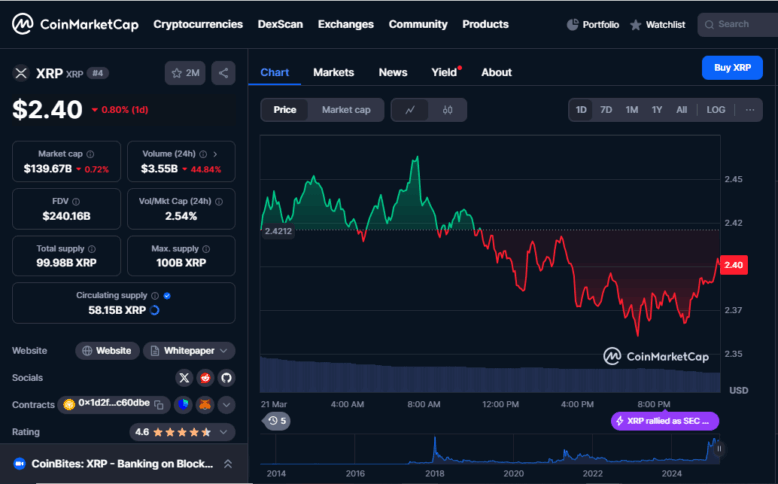Switch chart to Market cap
This screenshot has height=484, width=778.
(x=346, y=110)
